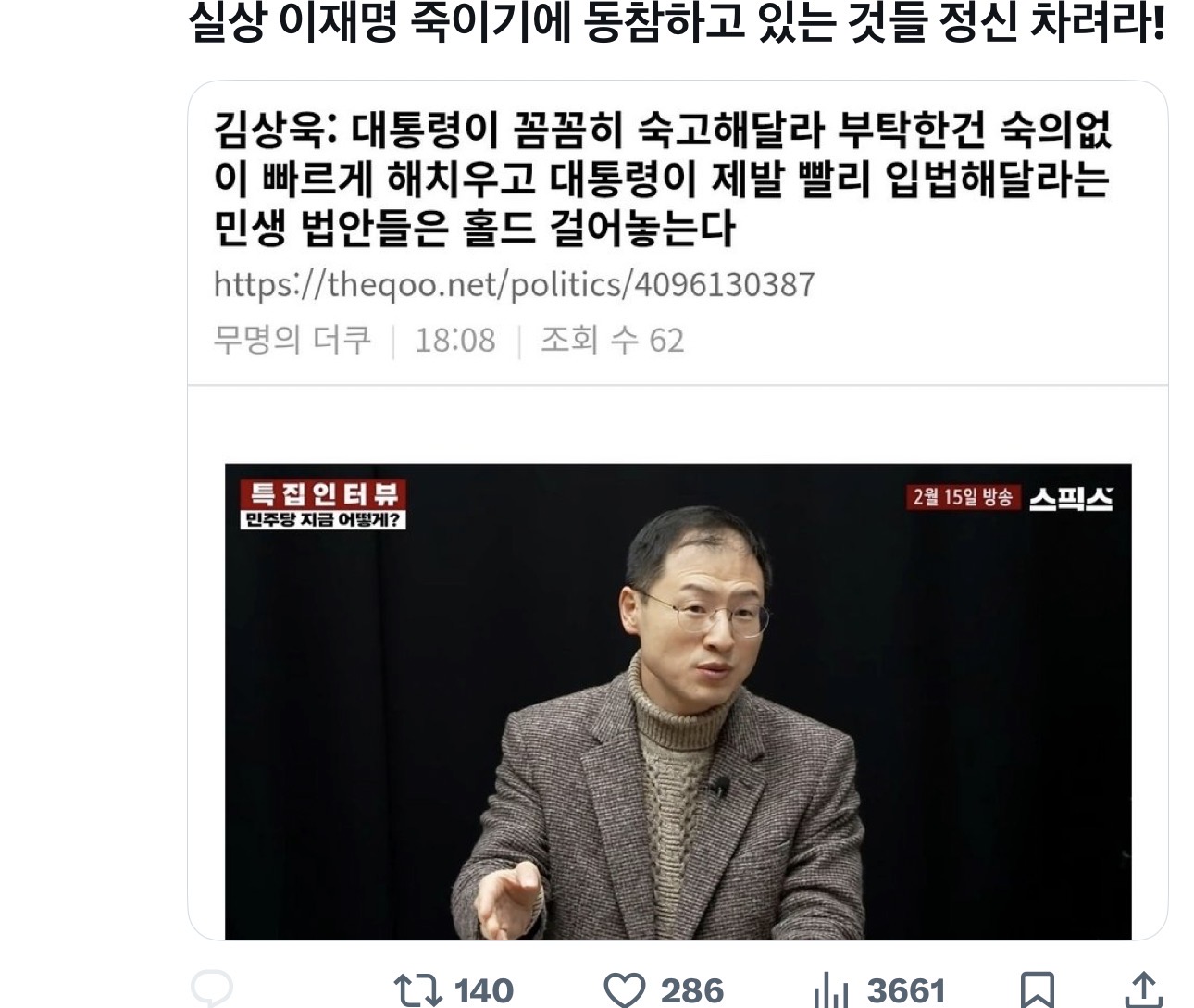Open the interview video thumbnail
Screen dimensions: 1194x1008
[x=678, y=702]
